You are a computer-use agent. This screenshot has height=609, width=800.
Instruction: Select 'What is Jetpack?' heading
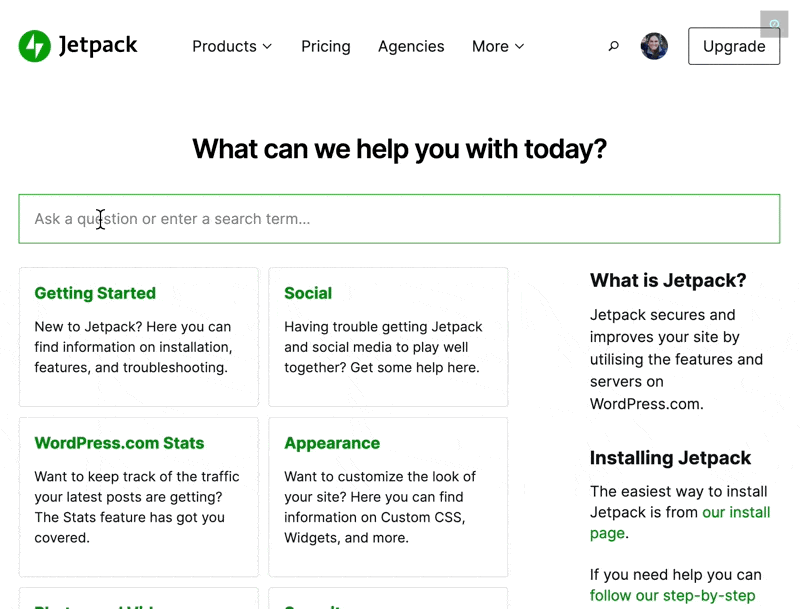point(668,281)
